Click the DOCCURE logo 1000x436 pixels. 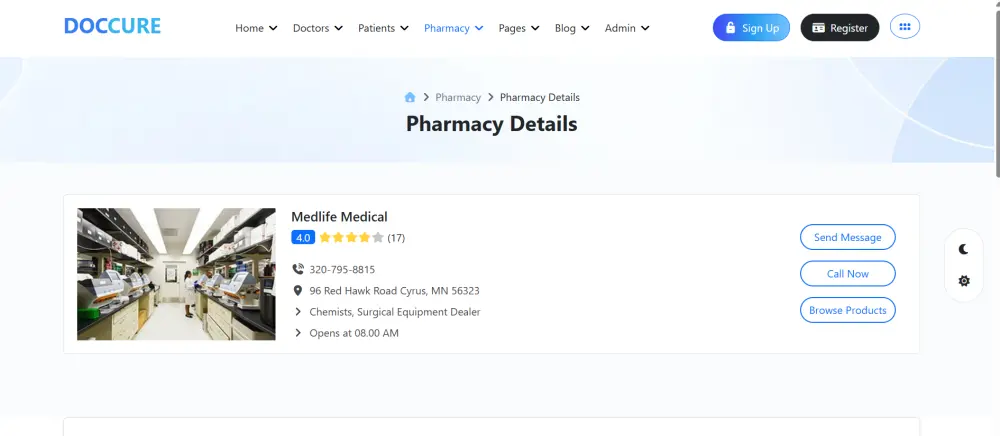click(112, 26)
